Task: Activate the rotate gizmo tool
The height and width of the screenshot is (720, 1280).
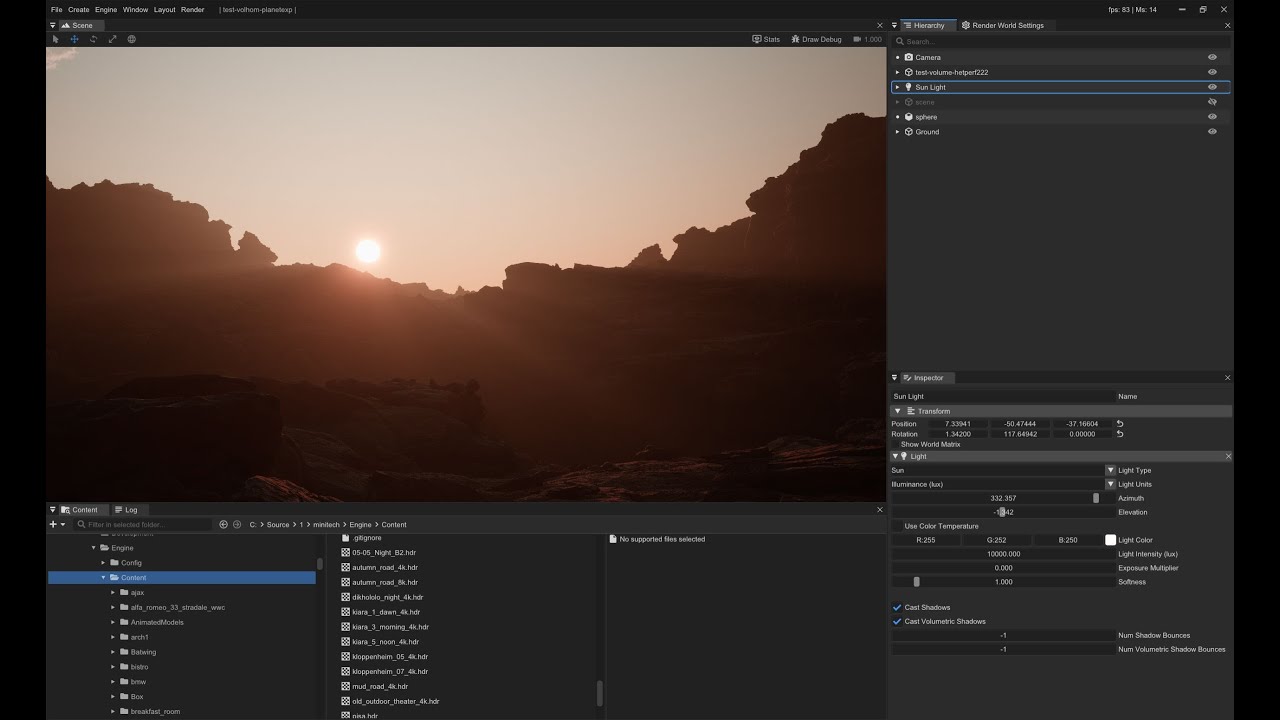Action: pos(93,39)
